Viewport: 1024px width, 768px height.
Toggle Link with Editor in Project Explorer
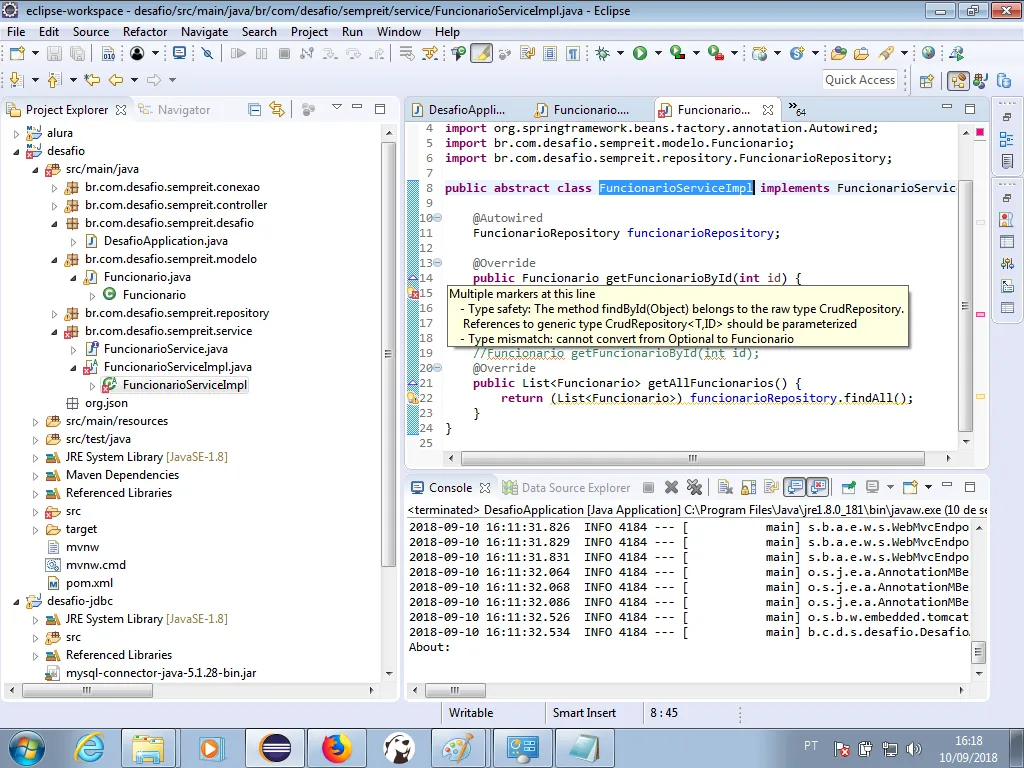click(x=277, y=109)
